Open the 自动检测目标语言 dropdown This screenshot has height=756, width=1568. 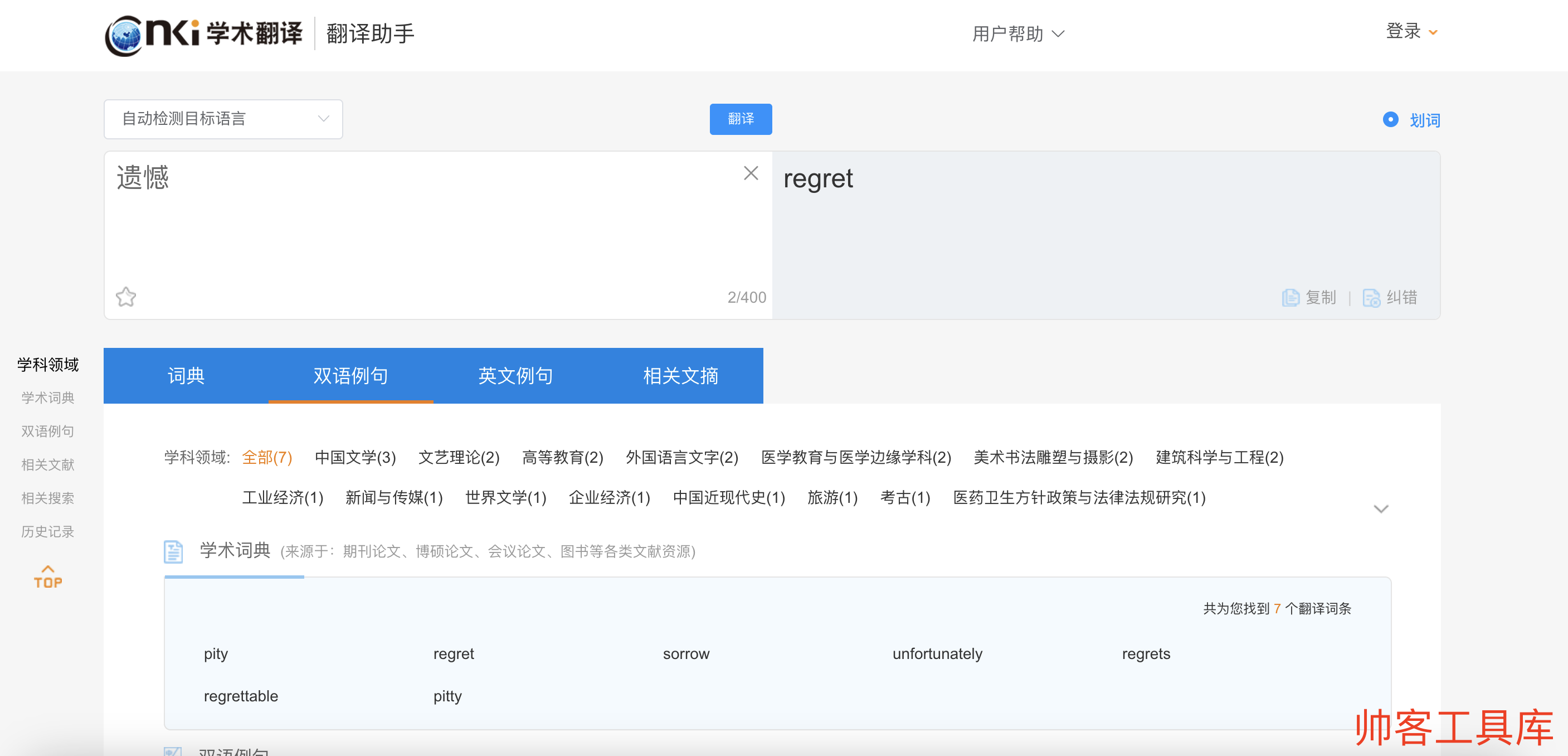(x=223, y=119)
